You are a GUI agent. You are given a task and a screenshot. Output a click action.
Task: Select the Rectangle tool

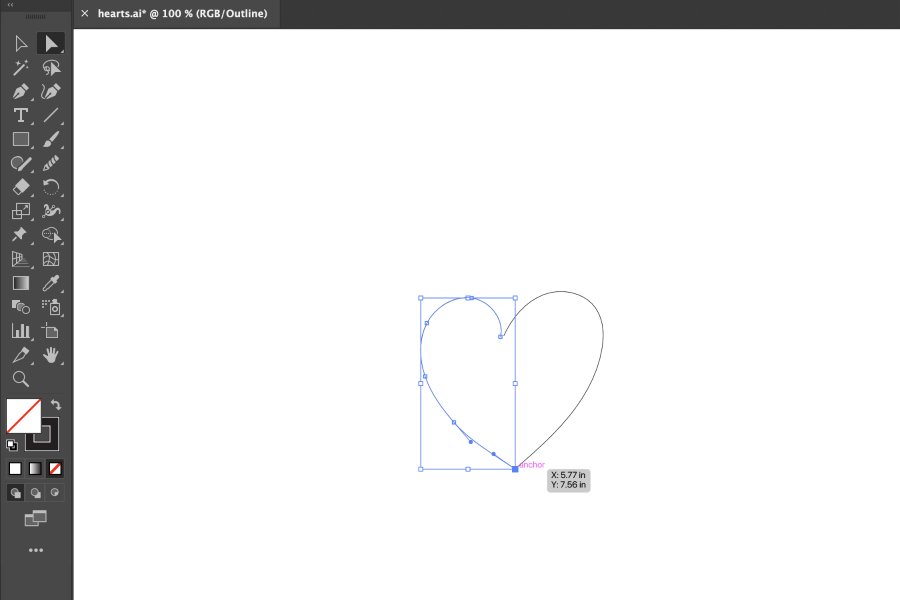[x=21, y=140]
